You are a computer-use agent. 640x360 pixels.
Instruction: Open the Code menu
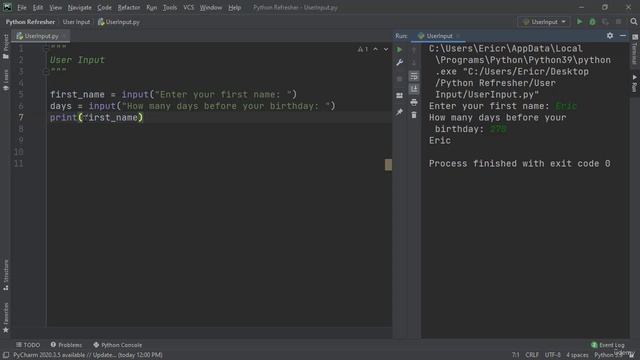pos(104,7)
